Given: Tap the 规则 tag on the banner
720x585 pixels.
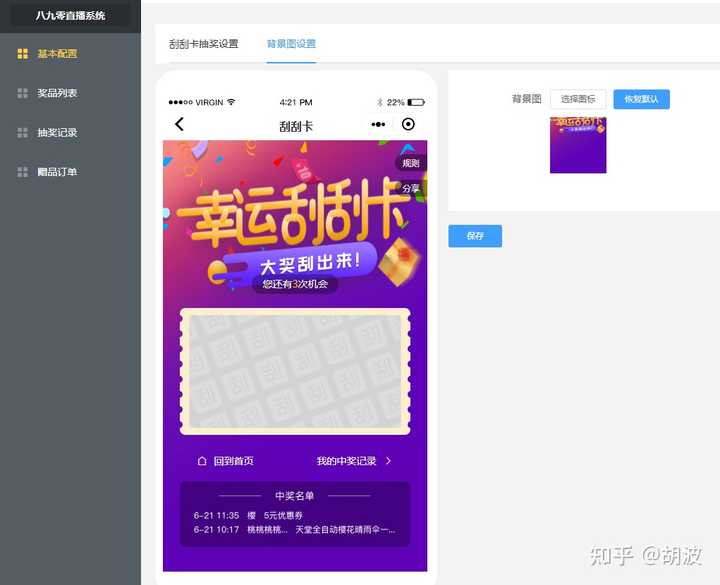Looking at the screenshot, I should pos(410,163).
